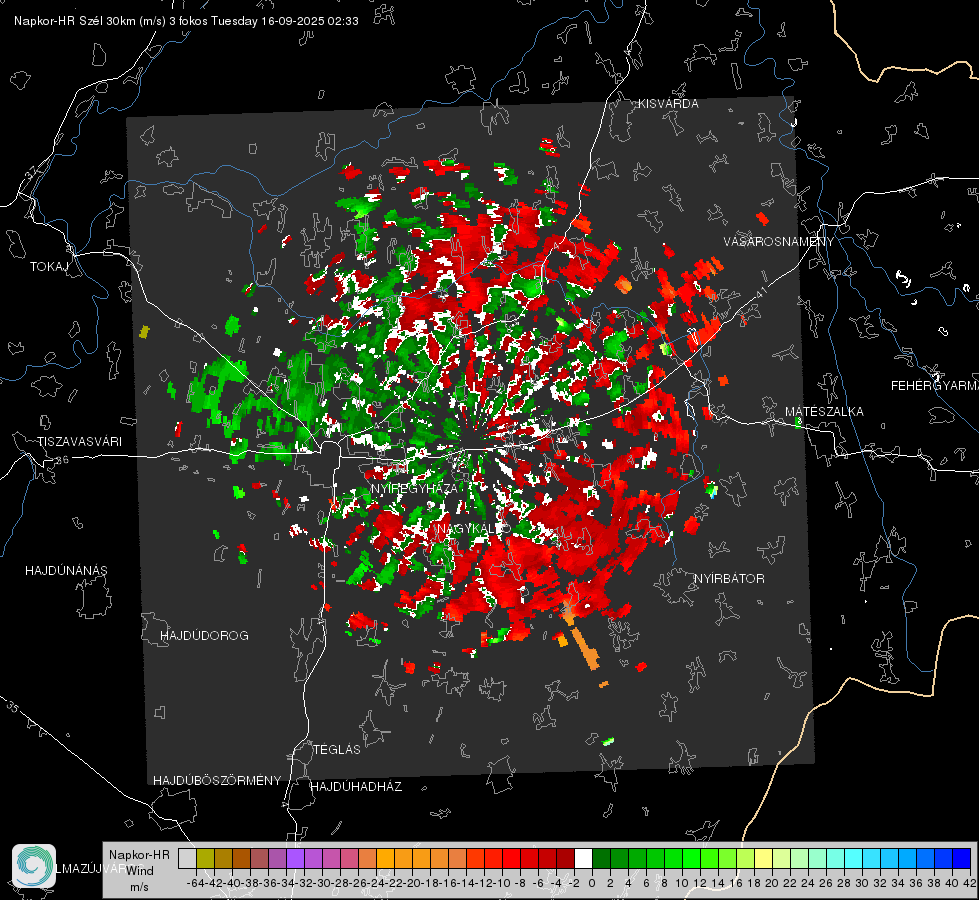Select the NAGYKÁLLÓ town label
This screenshot has width=979, height=900.
(x=474, y=529)
